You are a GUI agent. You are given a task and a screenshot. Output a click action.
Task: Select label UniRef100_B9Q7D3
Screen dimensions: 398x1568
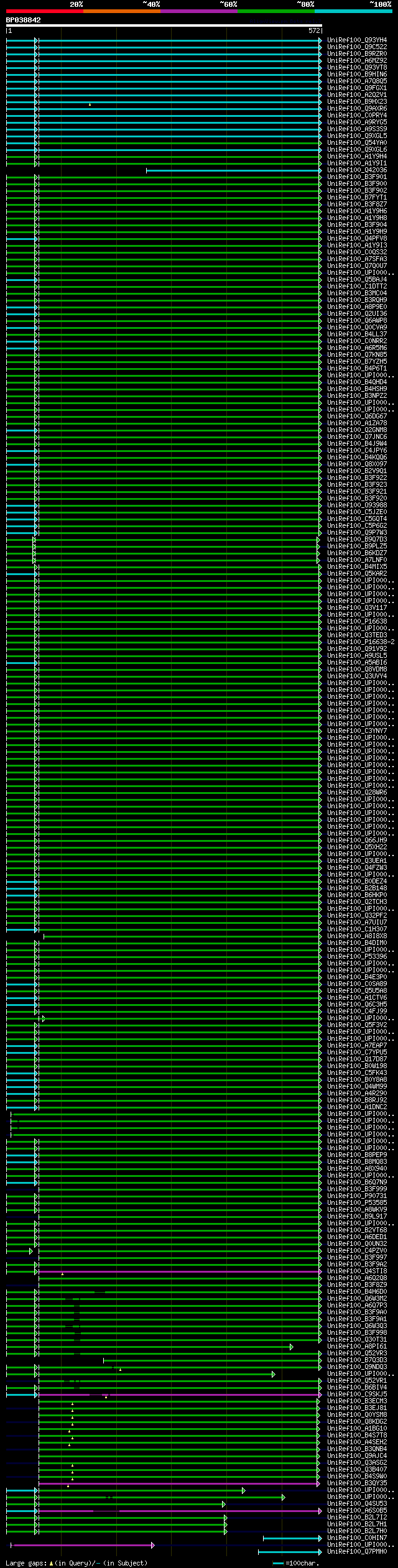(x=357, y=540)
